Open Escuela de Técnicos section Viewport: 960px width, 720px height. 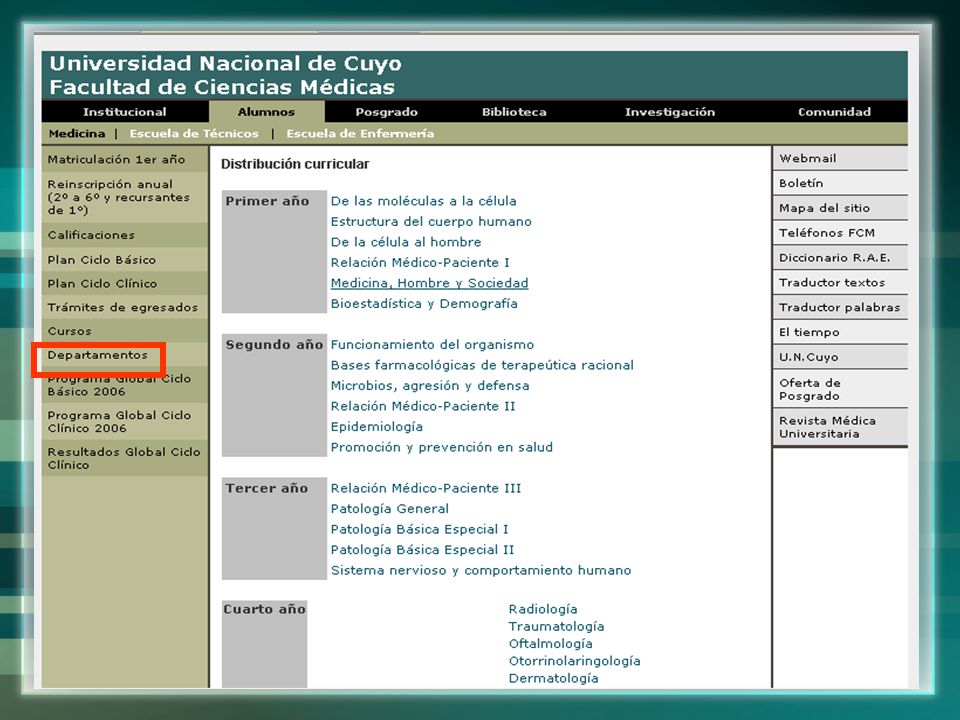[194, 133]
